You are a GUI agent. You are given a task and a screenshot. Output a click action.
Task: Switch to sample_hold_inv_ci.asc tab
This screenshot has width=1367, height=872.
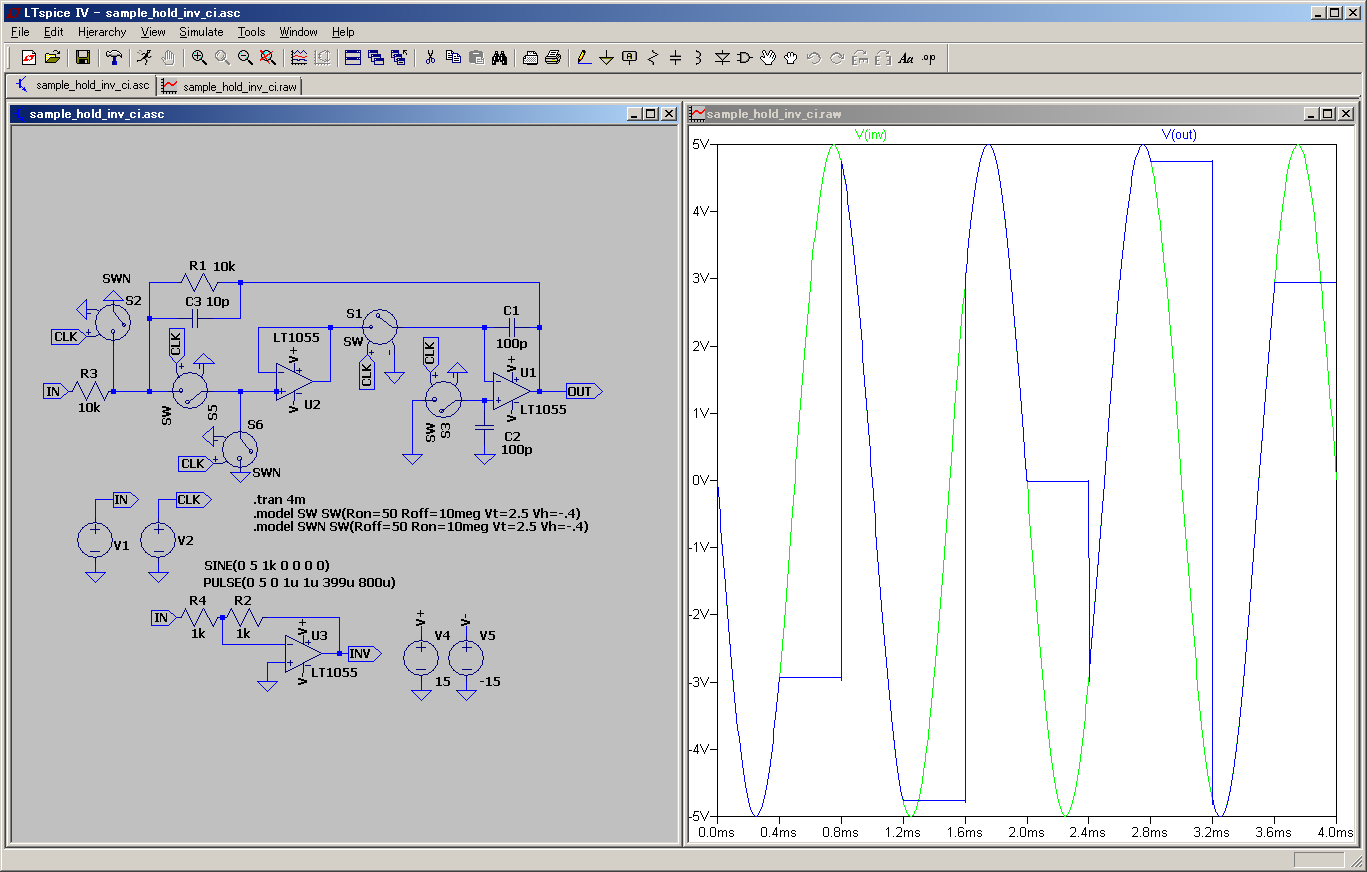point(84,86)
